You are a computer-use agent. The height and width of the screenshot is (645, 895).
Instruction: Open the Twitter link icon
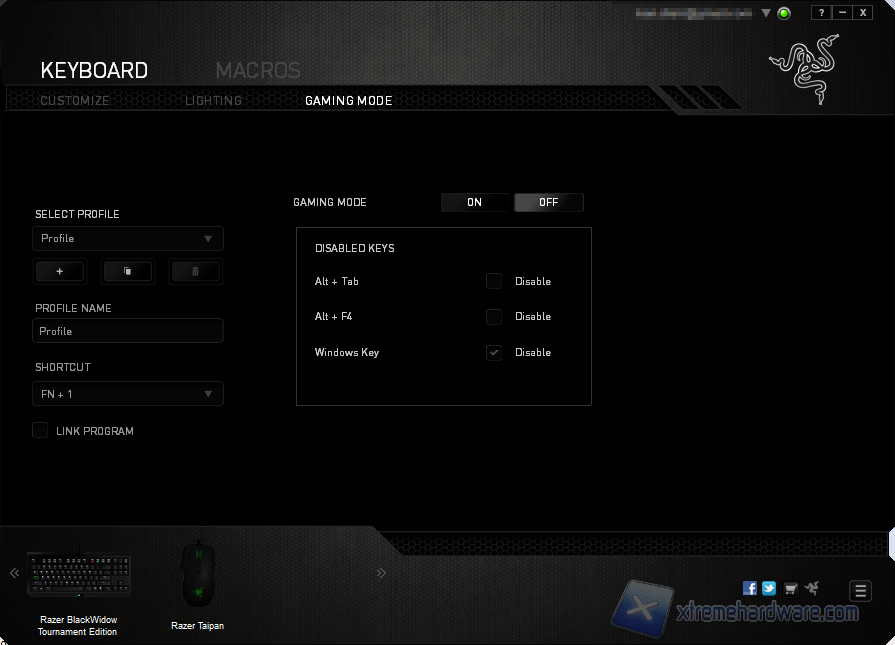point(769,589)
